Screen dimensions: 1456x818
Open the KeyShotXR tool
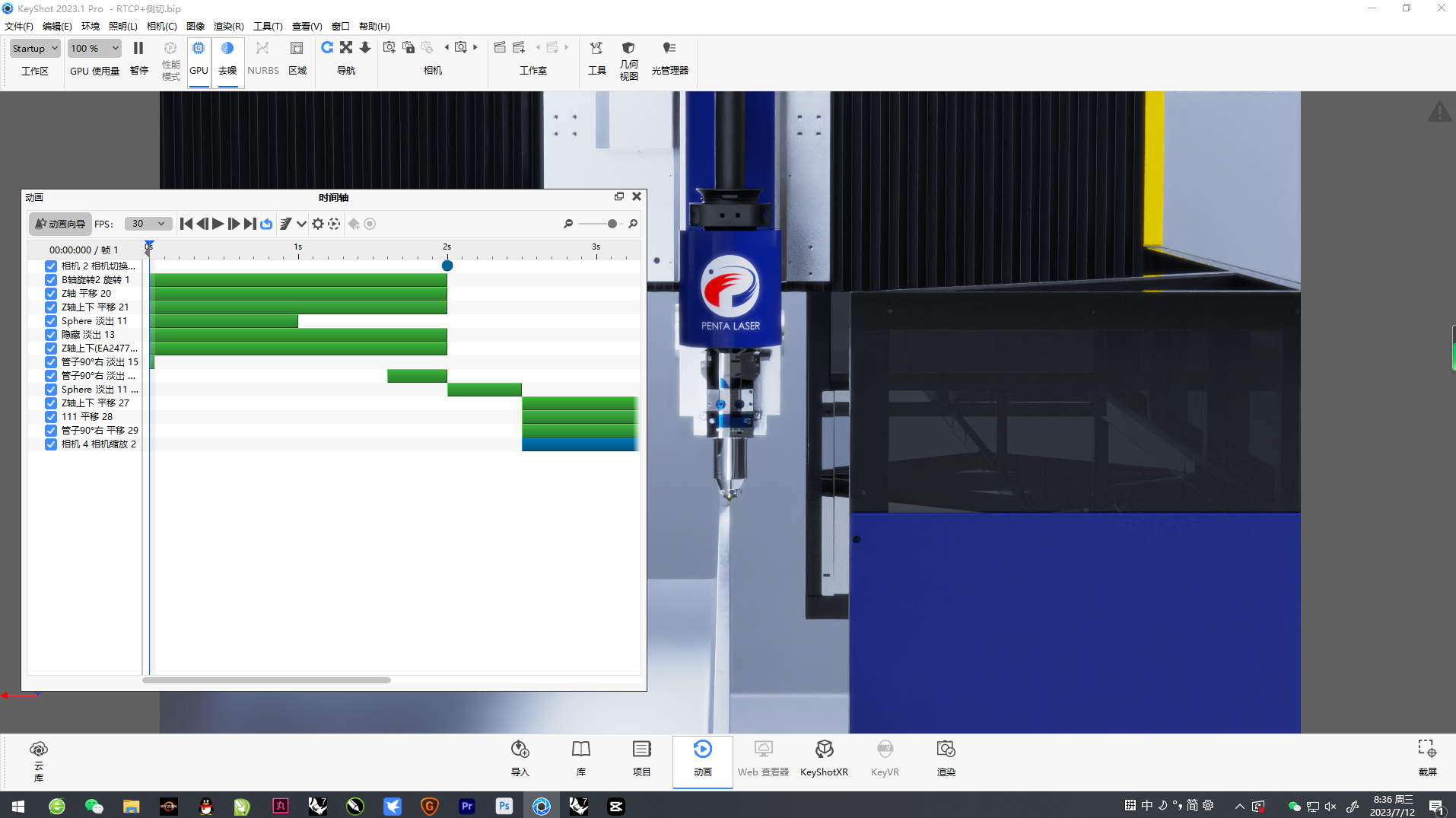[824, 759]
